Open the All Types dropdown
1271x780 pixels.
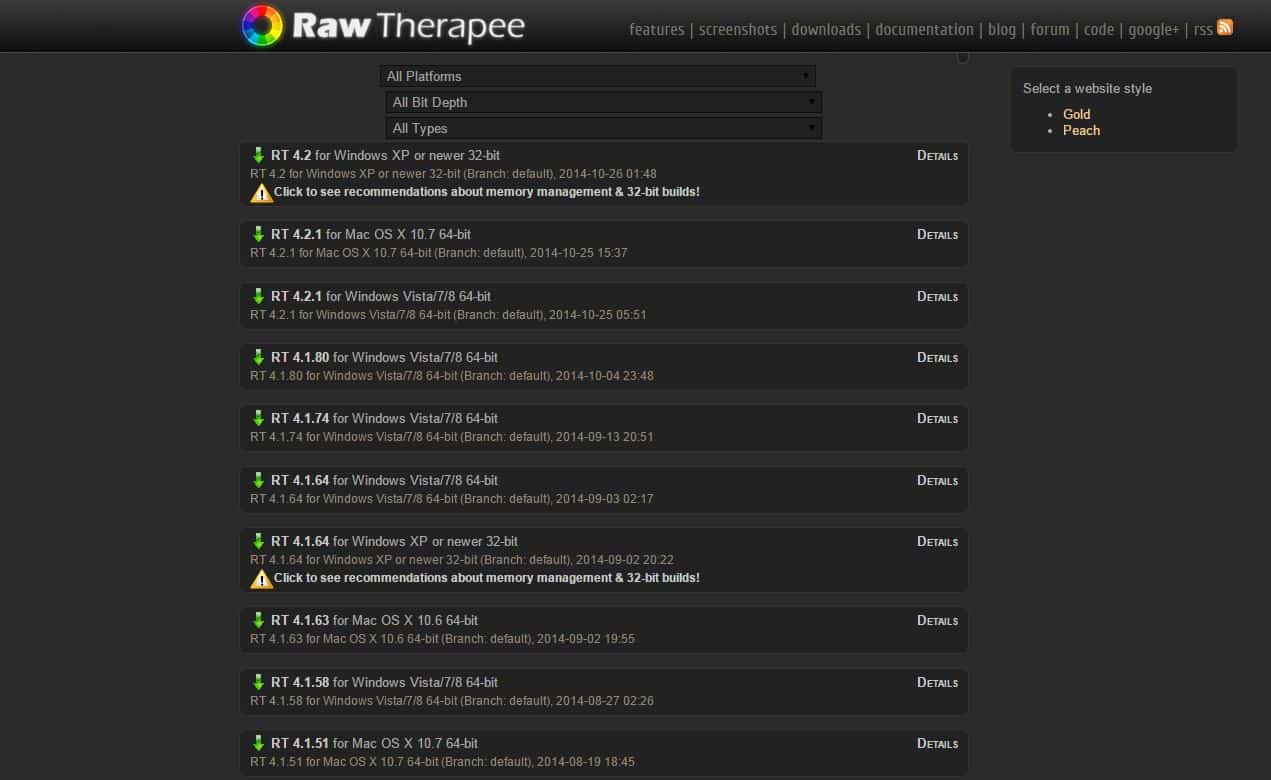[603, 128]
